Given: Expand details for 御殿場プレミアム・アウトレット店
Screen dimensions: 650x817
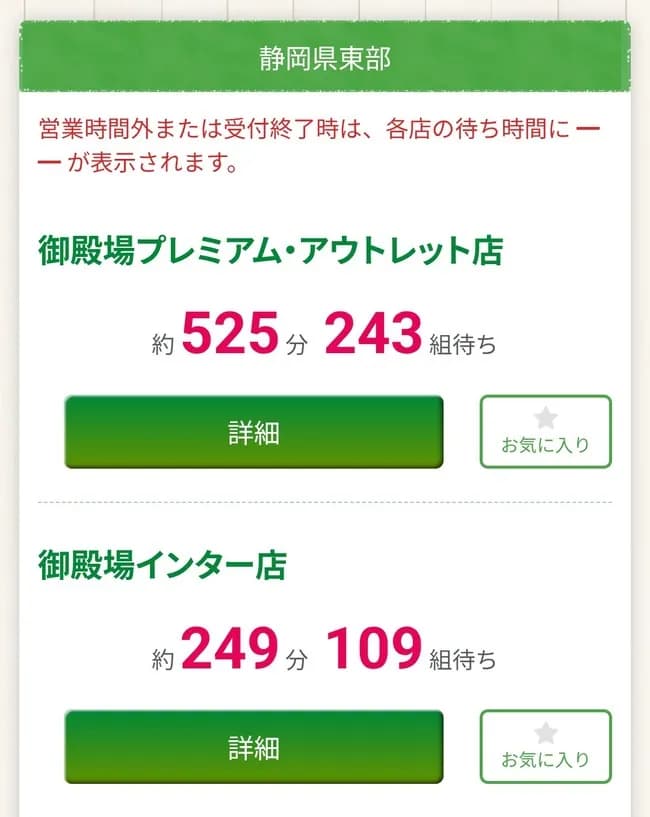Looking at the screenshot, I should click(x=253, y=432).
